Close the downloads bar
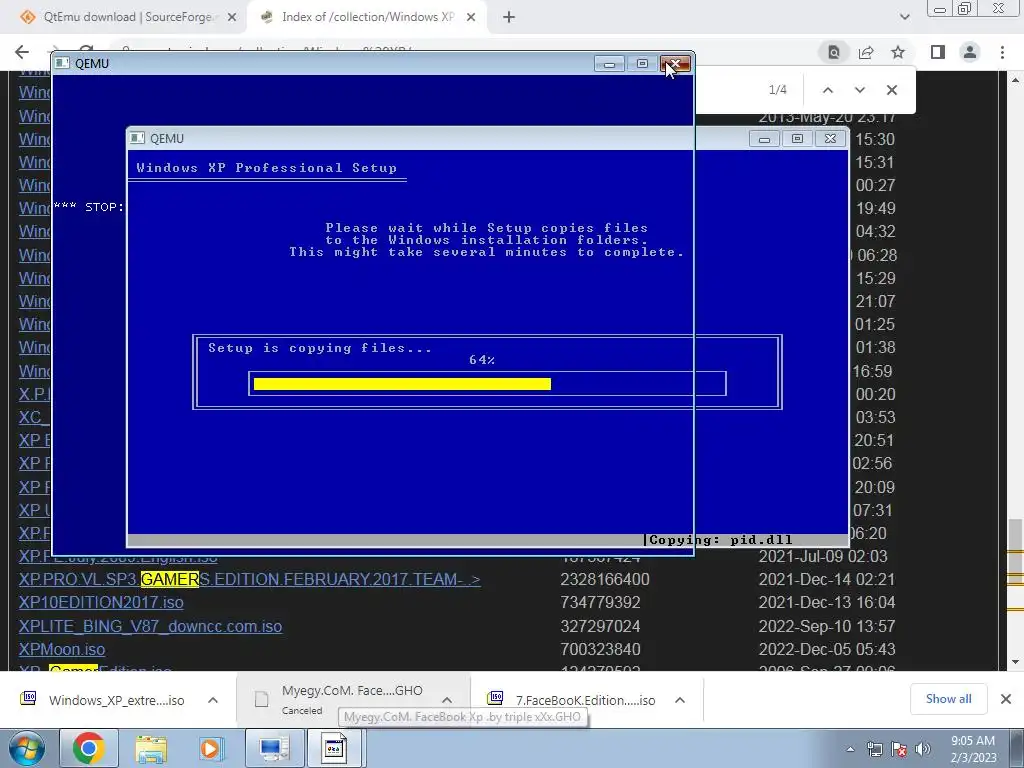 [1006, 699]
